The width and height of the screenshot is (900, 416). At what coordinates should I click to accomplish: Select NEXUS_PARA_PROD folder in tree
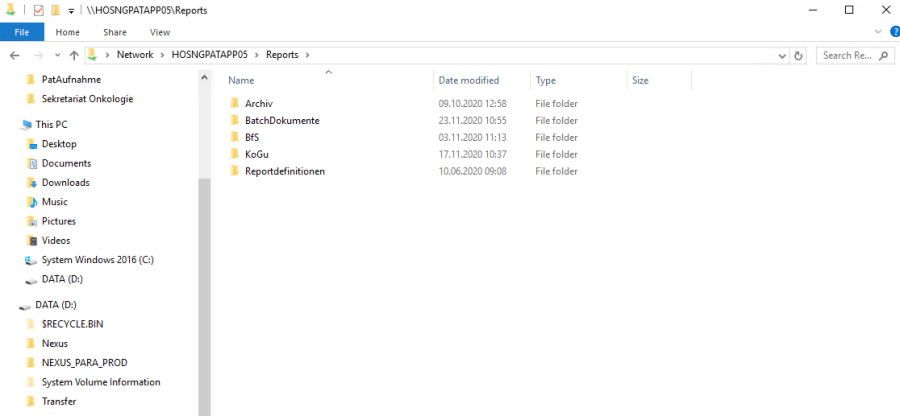[84, 363]
